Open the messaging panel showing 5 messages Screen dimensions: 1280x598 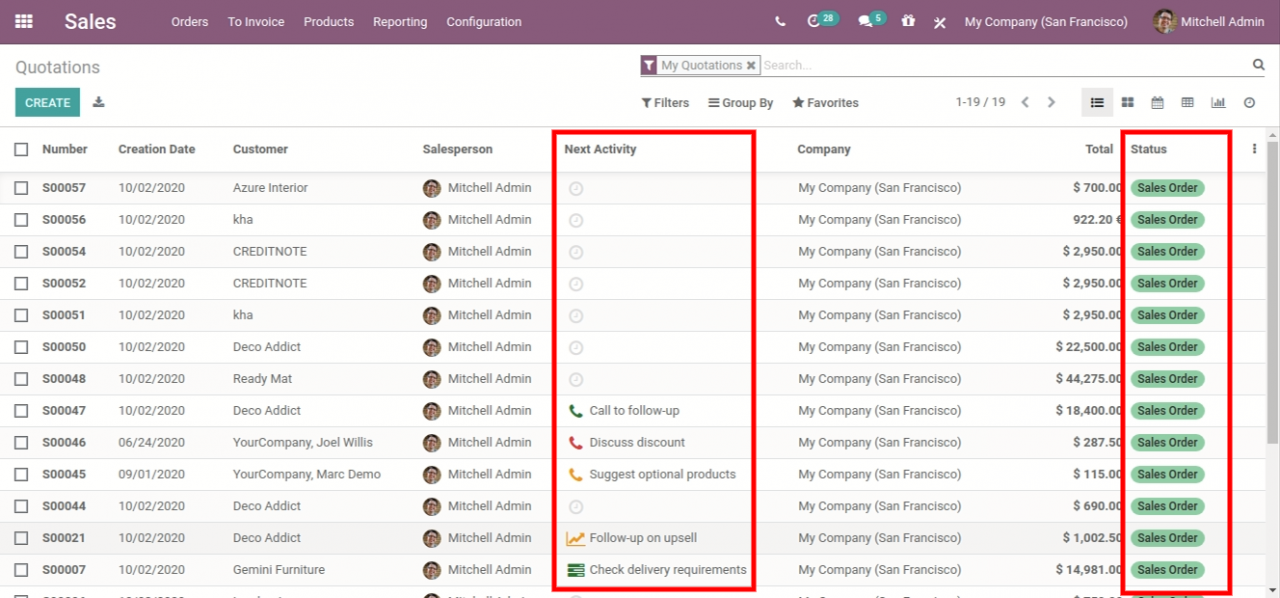tap(866, 20)
